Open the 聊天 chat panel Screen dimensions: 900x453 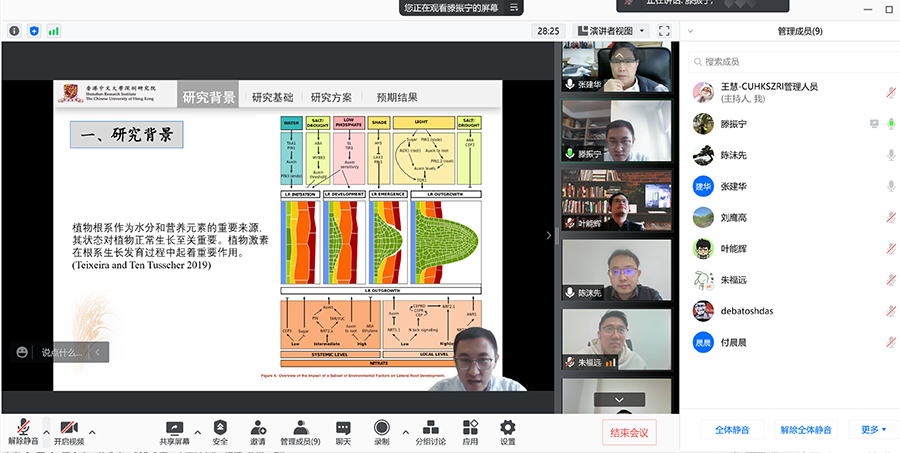(343, 432)
